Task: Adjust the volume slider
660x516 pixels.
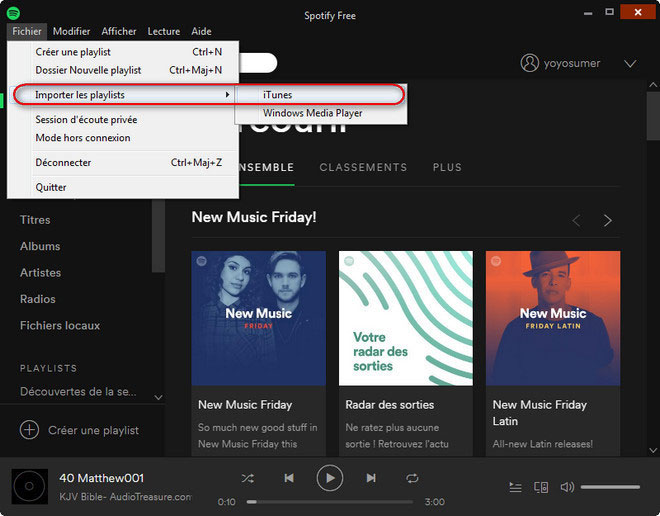Action: 610,487
